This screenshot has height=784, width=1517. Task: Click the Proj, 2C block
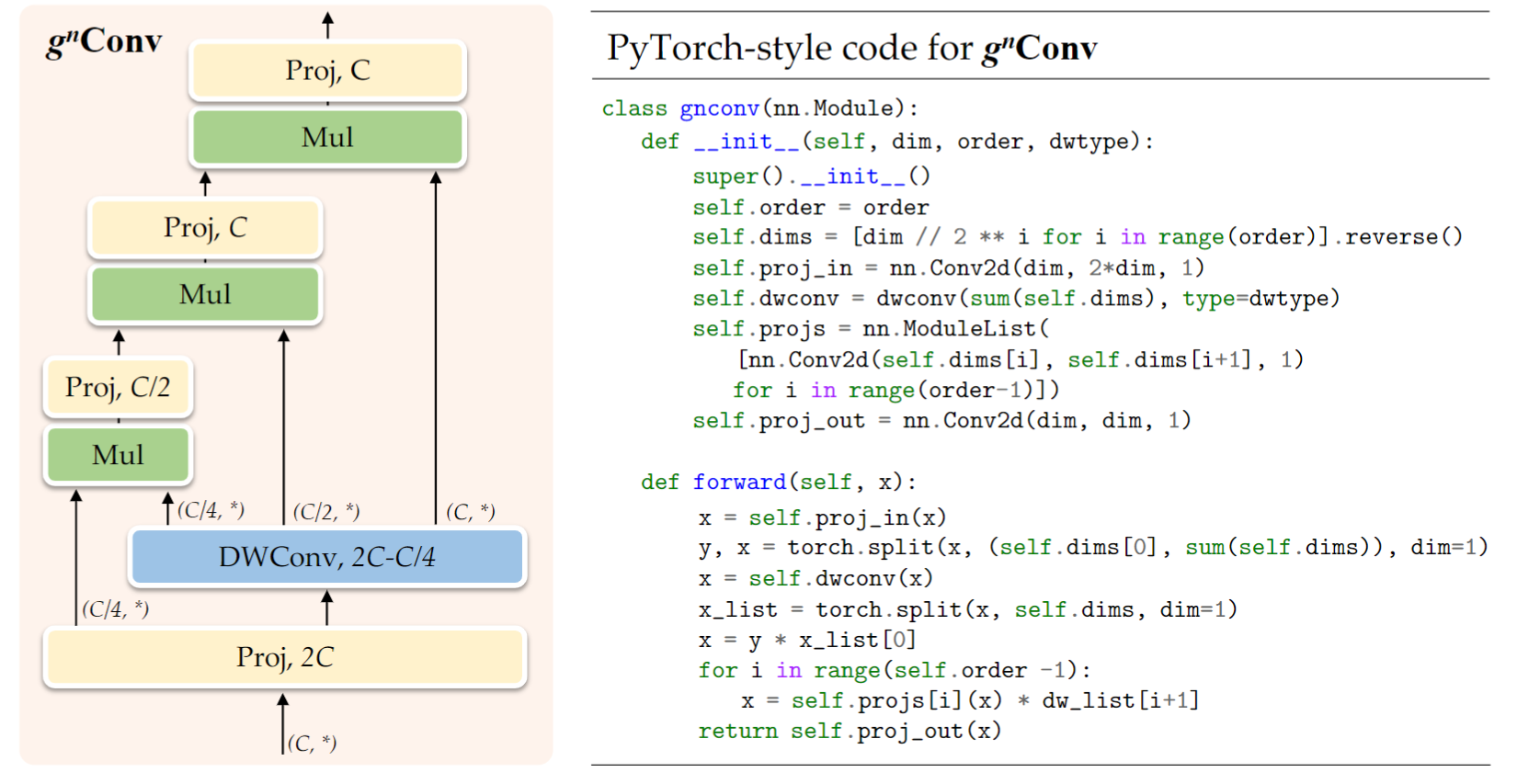[x=285, y=657]
